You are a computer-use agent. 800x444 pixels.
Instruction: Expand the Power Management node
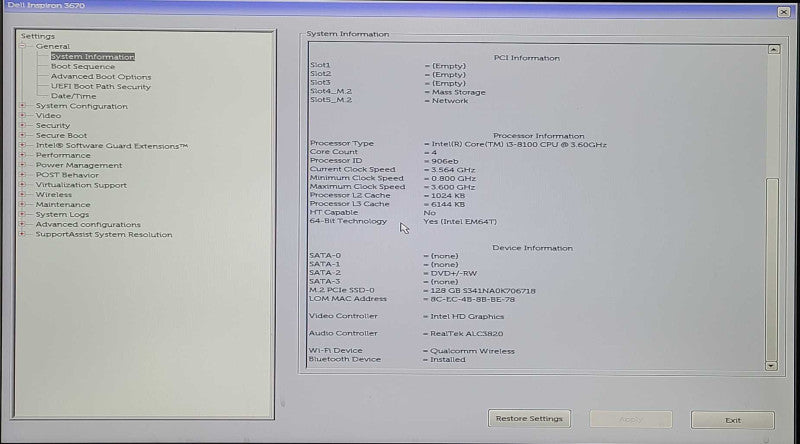pyautogui.click(x=22, y=165)
